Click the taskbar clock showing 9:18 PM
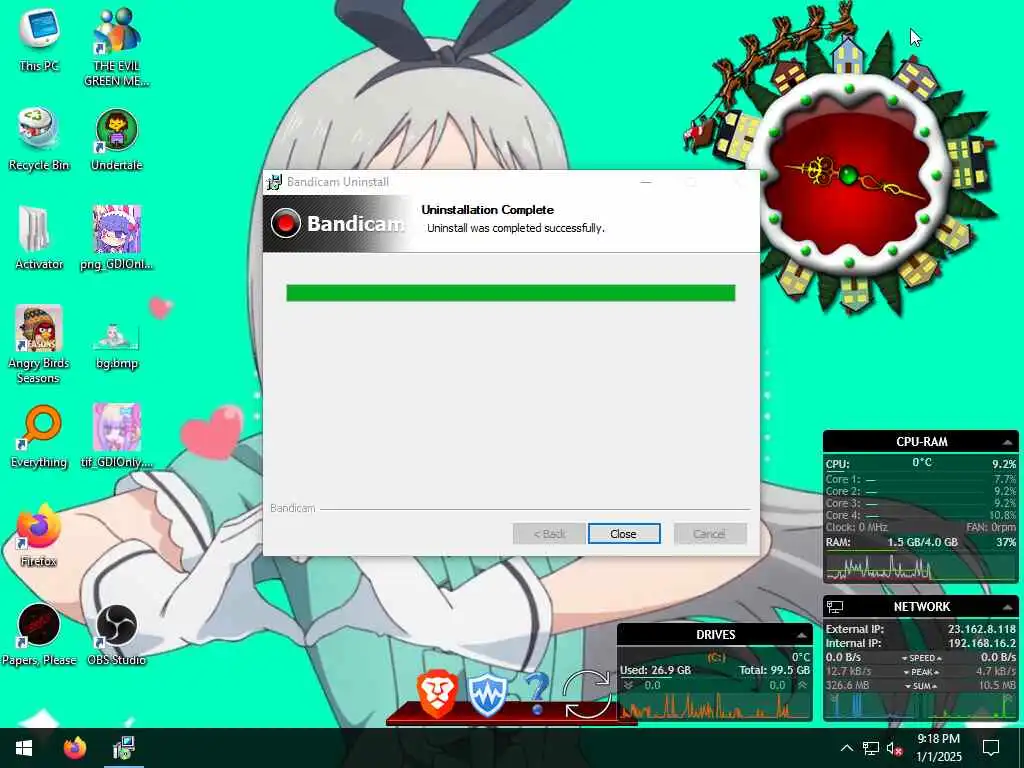The image size is (1024, 768). [x=938, y=748]
